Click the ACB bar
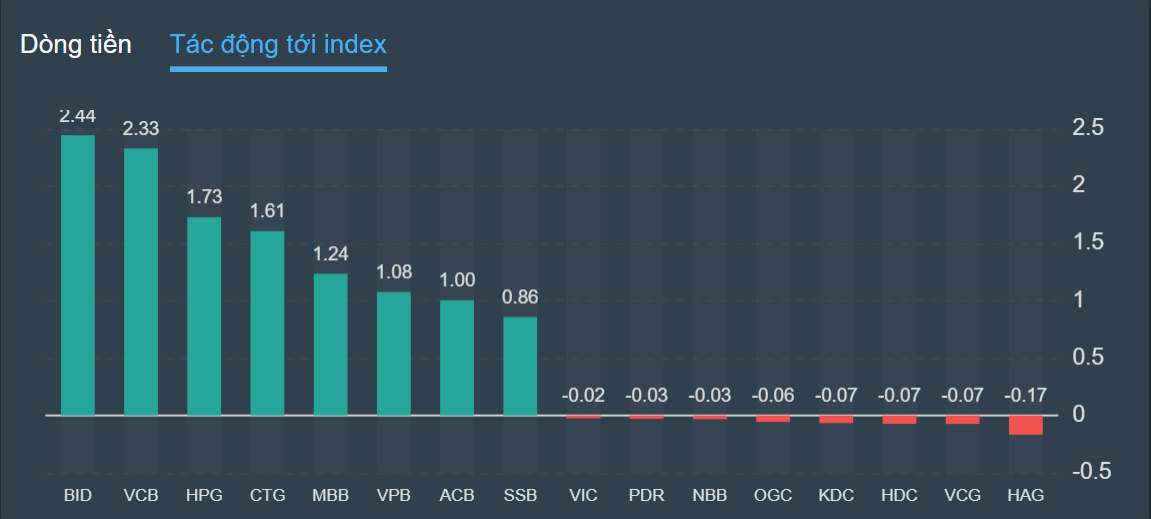Screen dimensions: 1151x519 457,357
